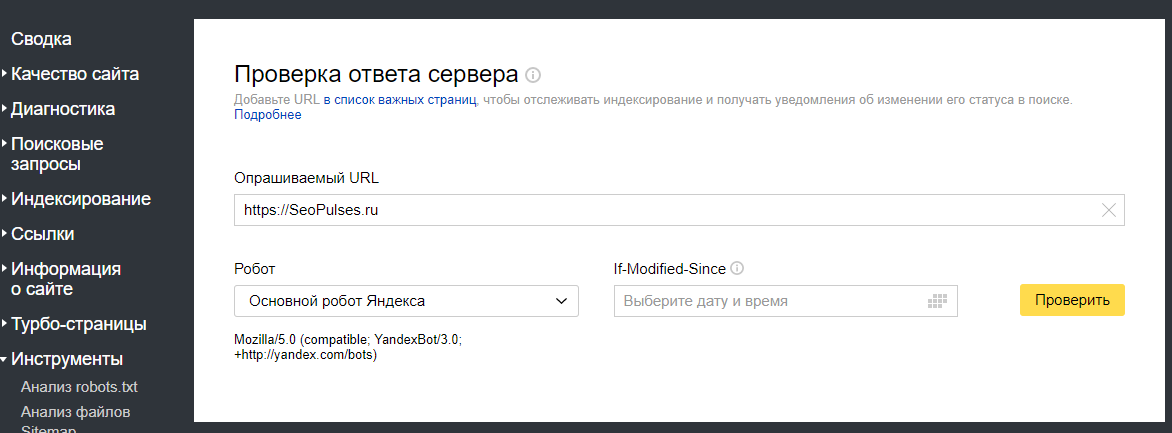Open the Ссылки menu item

click(x=43, y=234)
